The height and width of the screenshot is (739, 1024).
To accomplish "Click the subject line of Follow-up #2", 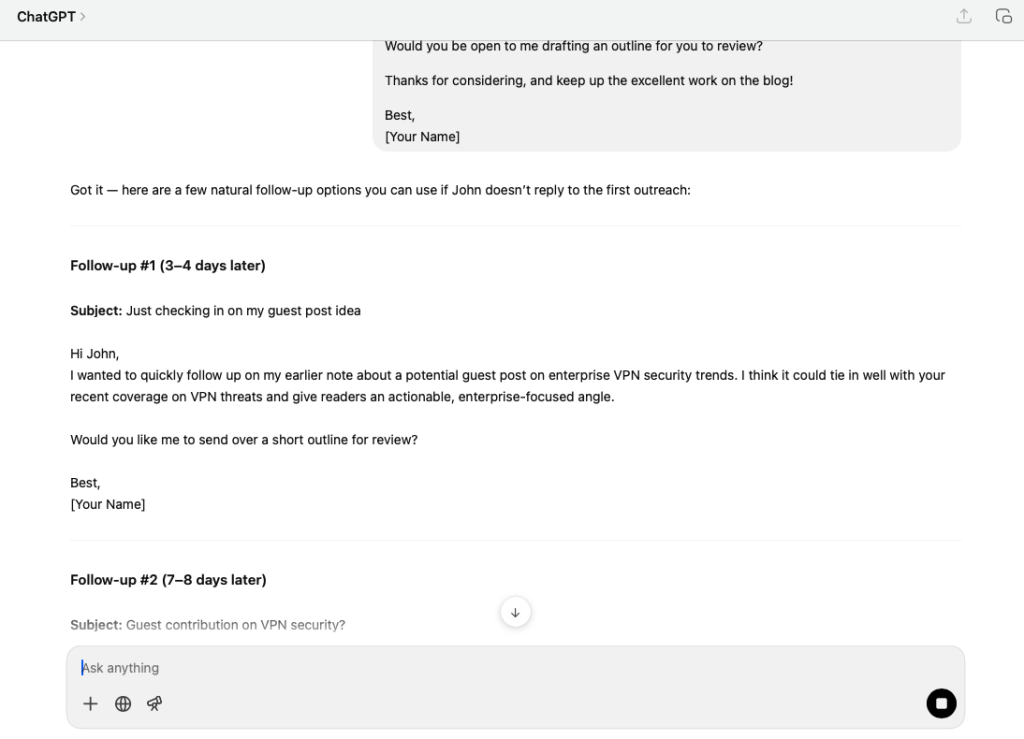I will pyautogui.click(x=207, y=624).
